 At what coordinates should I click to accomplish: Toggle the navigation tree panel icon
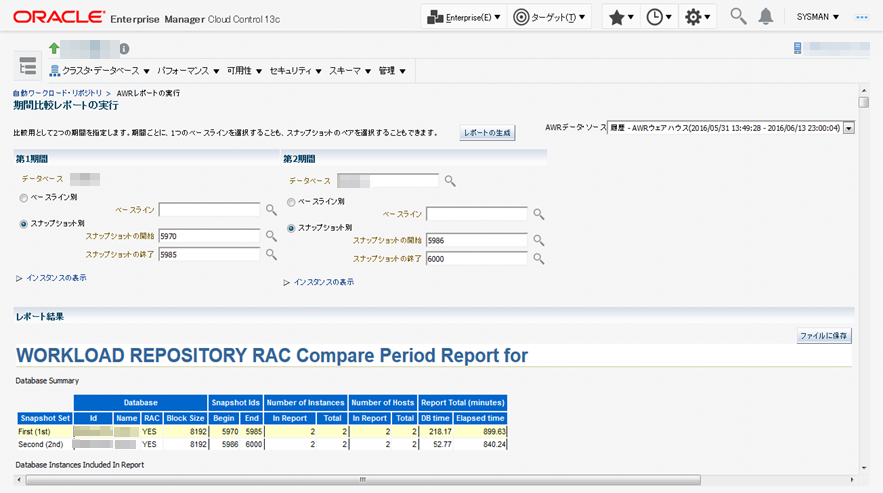point(27,66)
